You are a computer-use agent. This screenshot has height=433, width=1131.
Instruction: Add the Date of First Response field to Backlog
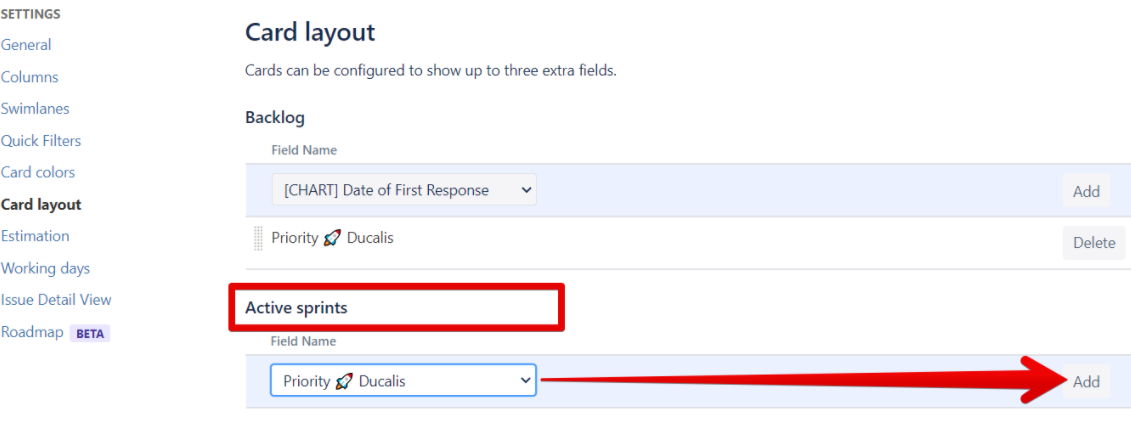1086,191
